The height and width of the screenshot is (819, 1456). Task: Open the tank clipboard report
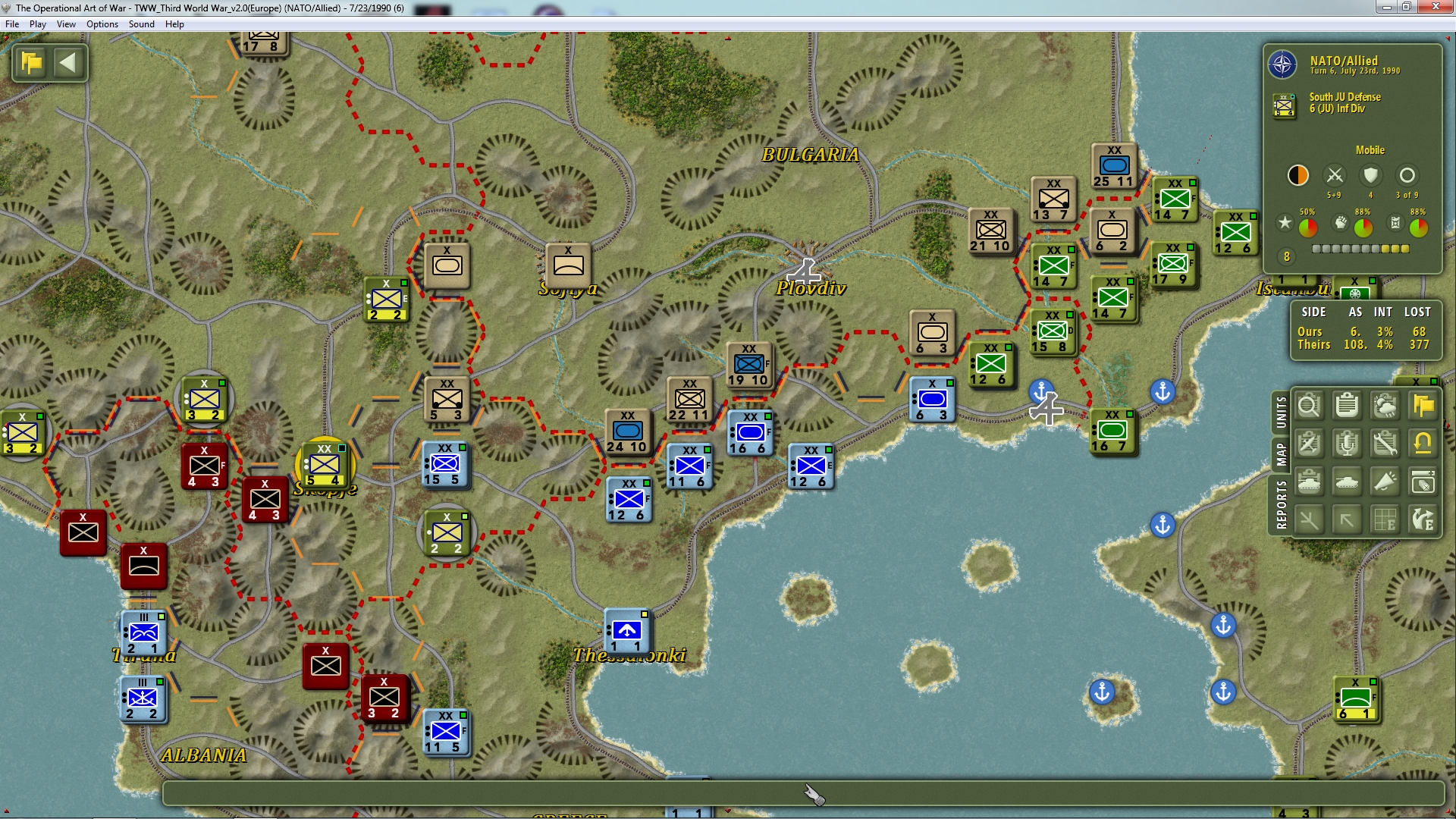(1309, 482)
